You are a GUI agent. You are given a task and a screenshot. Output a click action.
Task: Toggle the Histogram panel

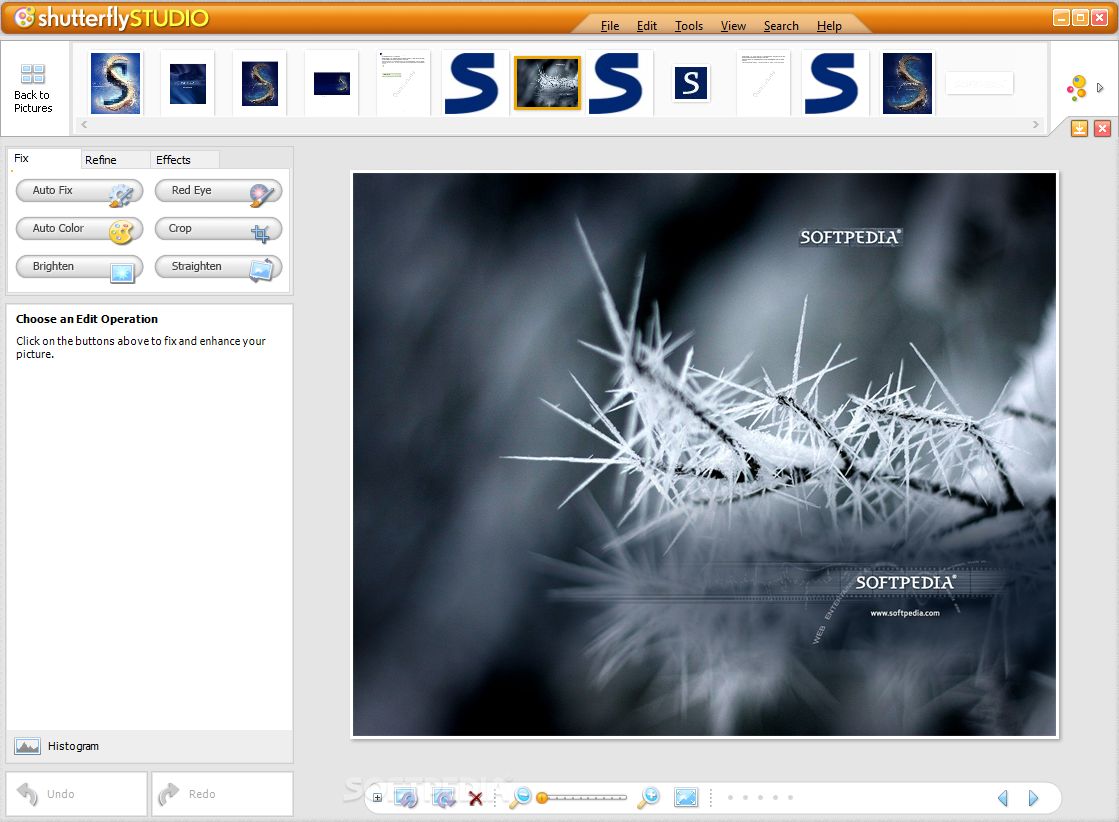57,746
